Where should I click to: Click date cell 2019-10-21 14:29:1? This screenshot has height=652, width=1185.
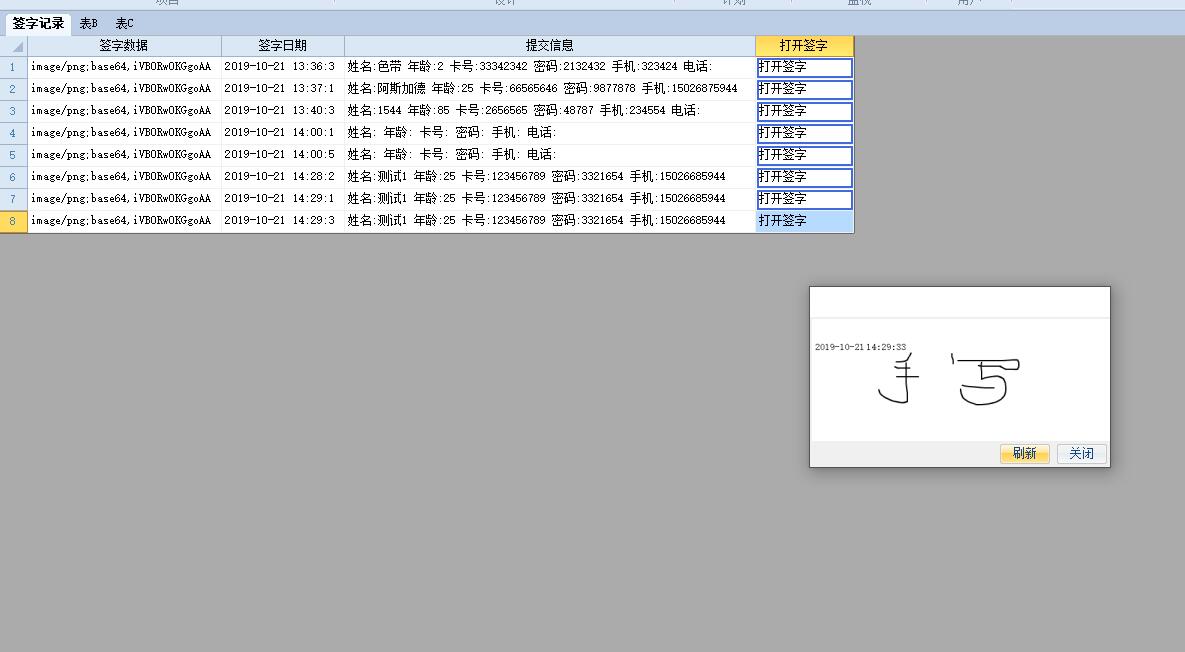tap(283, 199)
